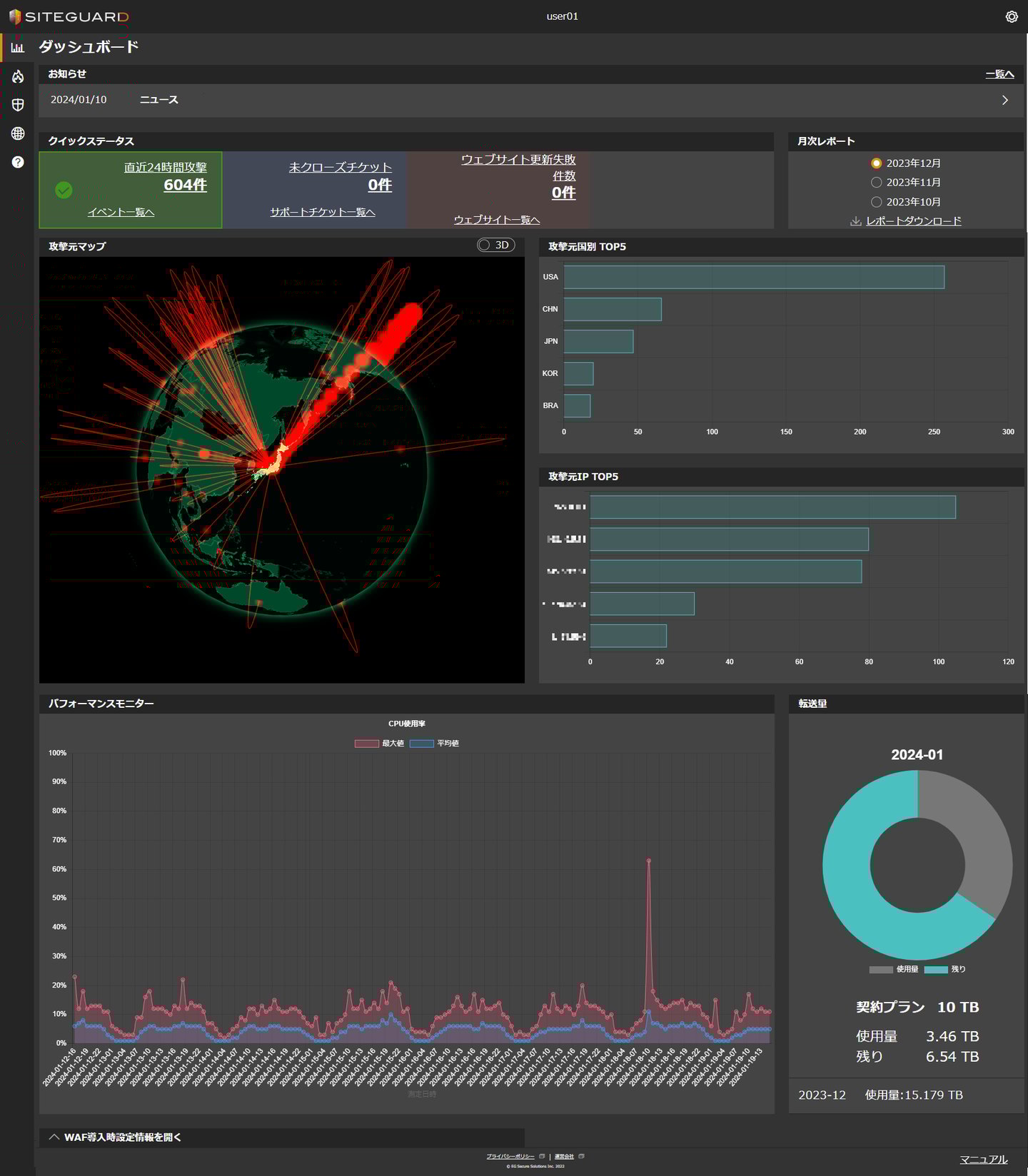
Task: Open settings via the gear icon
Action: [1011, 16]
